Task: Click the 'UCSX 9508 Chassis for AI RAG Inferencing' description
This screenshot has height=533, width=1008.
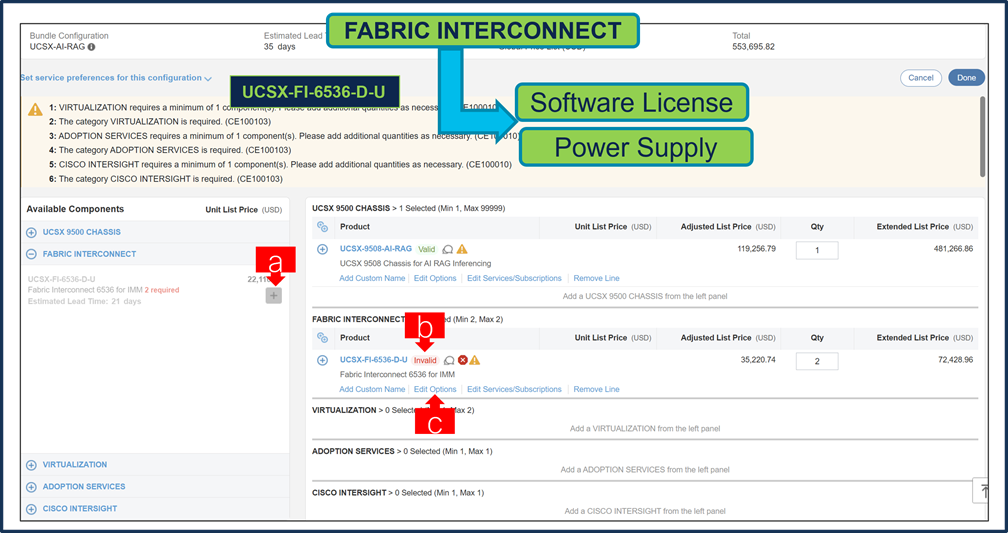Action: [415, 264]
